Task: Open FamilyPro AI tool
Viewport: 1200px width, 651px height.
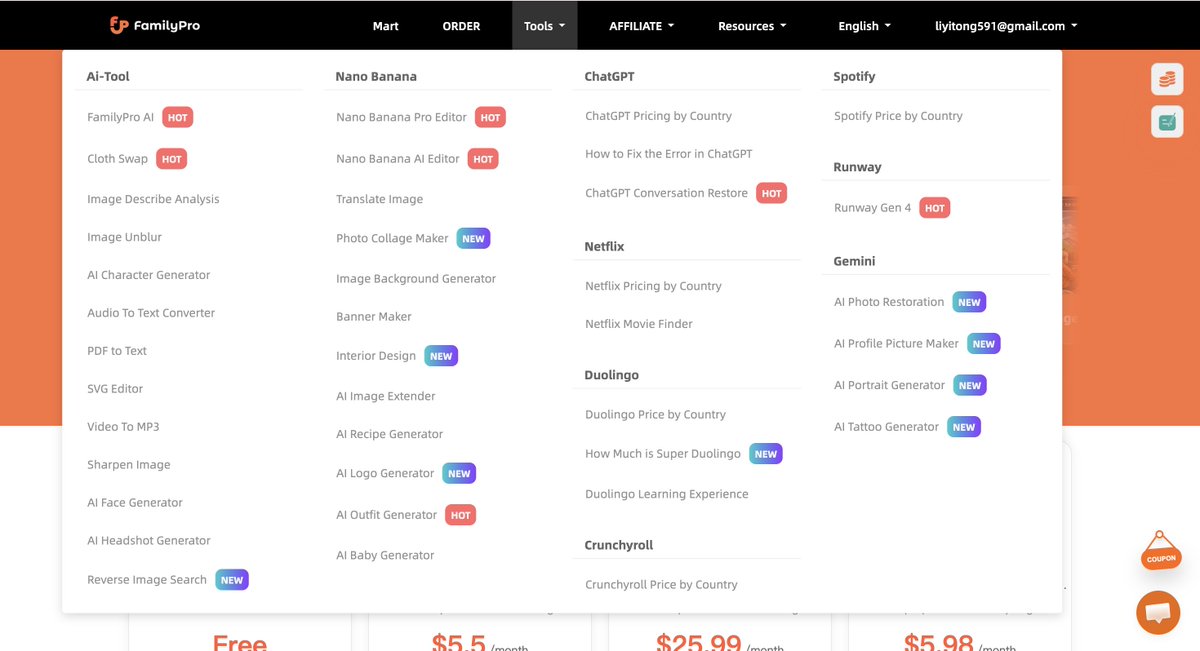Action: pyautogui.click(x=121, y=117)
